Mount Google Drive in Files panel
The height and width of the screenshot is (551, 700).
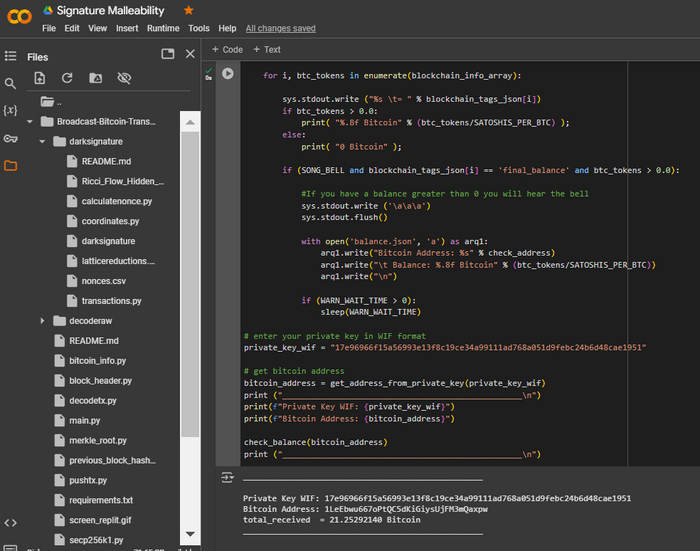point(95,78)
